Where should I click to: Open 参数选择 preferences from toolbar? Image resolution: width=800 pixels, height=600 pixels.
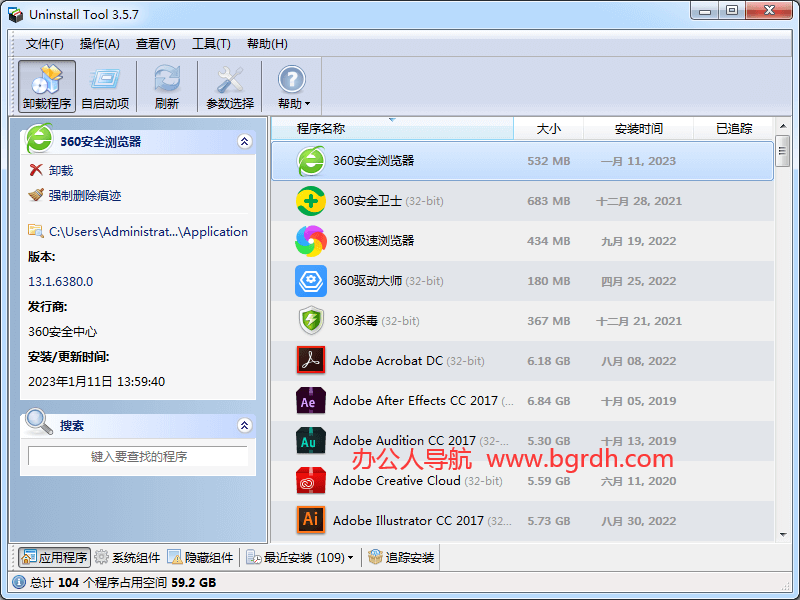coord(230,86)
